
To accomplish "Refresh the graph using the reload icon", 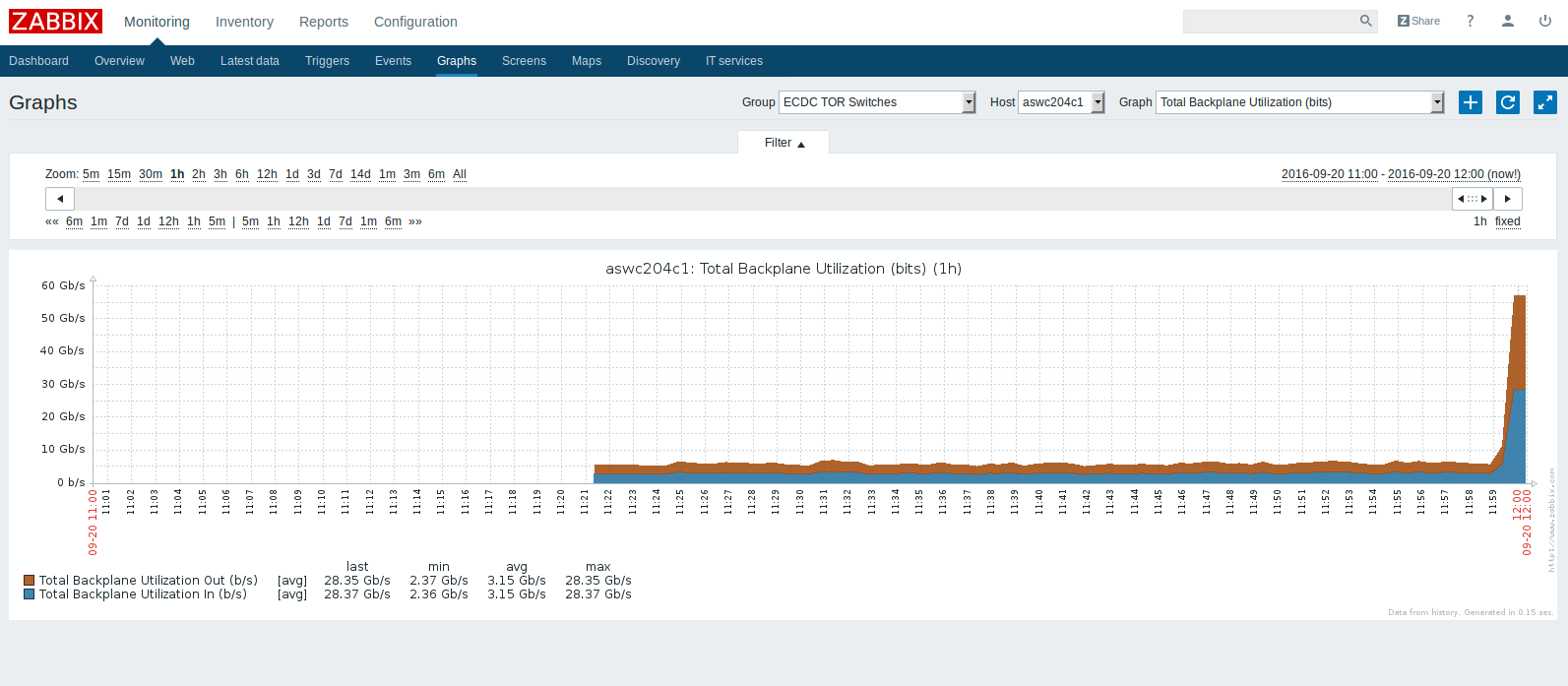I will [x=1507, y=102].
